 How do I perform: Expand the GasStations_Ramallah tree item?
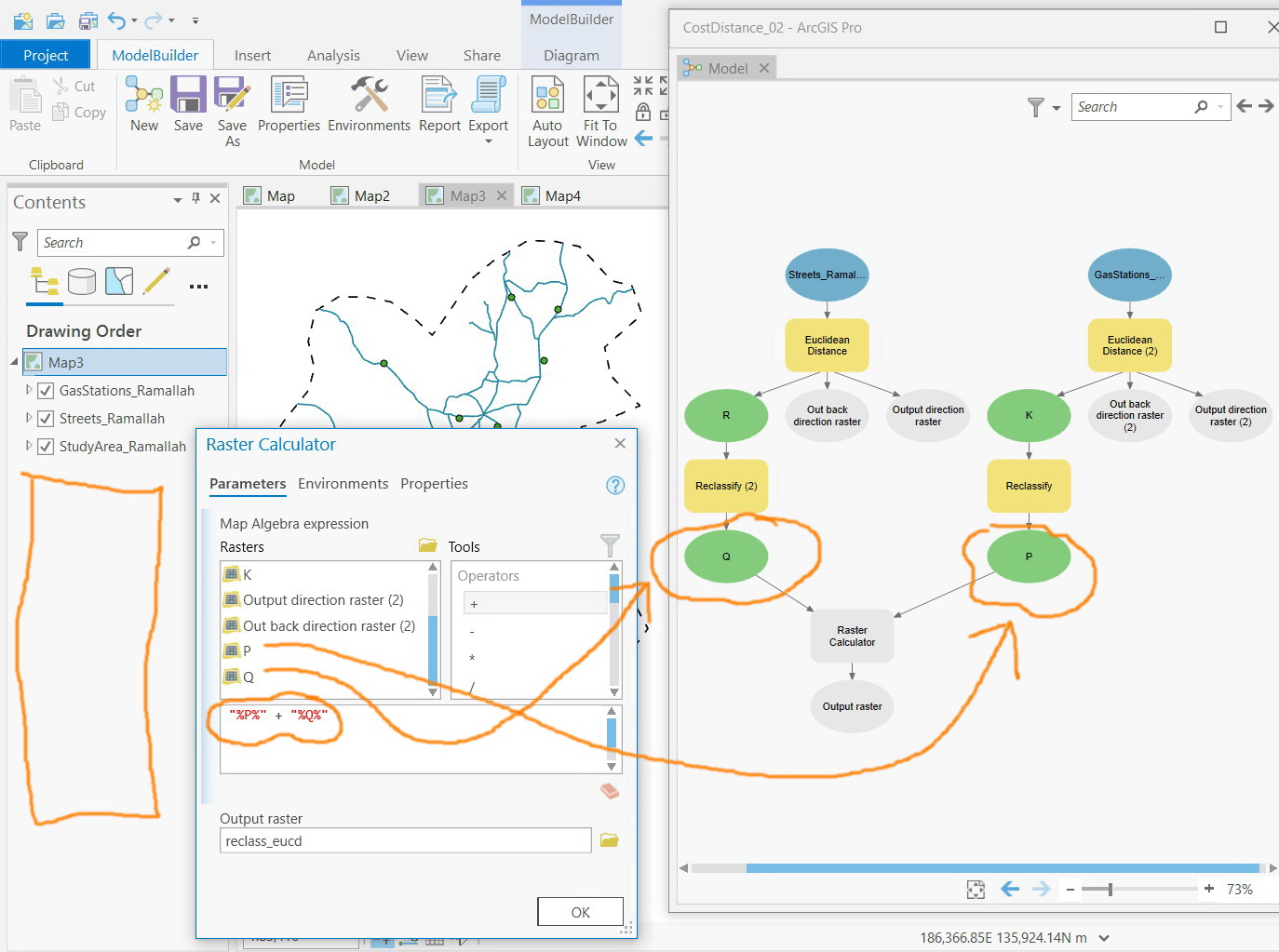28,390
